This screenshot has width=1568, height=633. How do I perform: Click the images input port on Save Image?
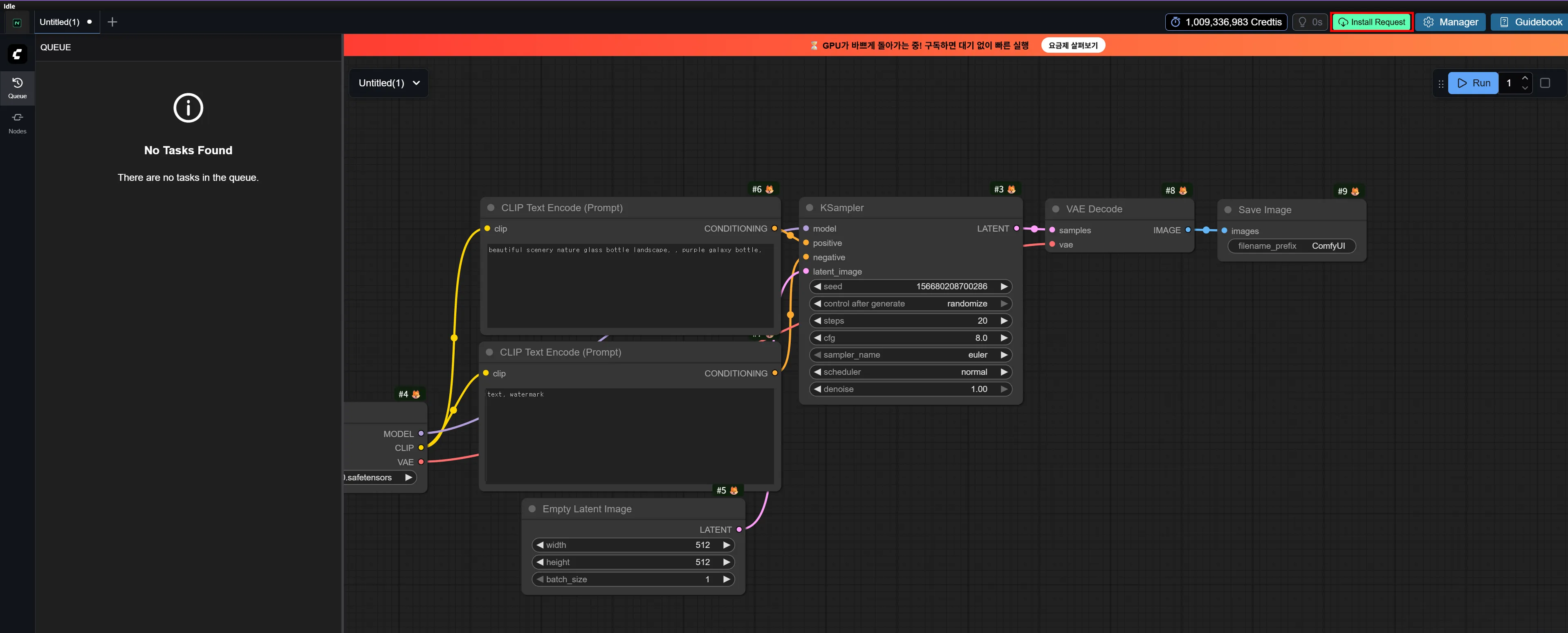tap(1224, 230)
